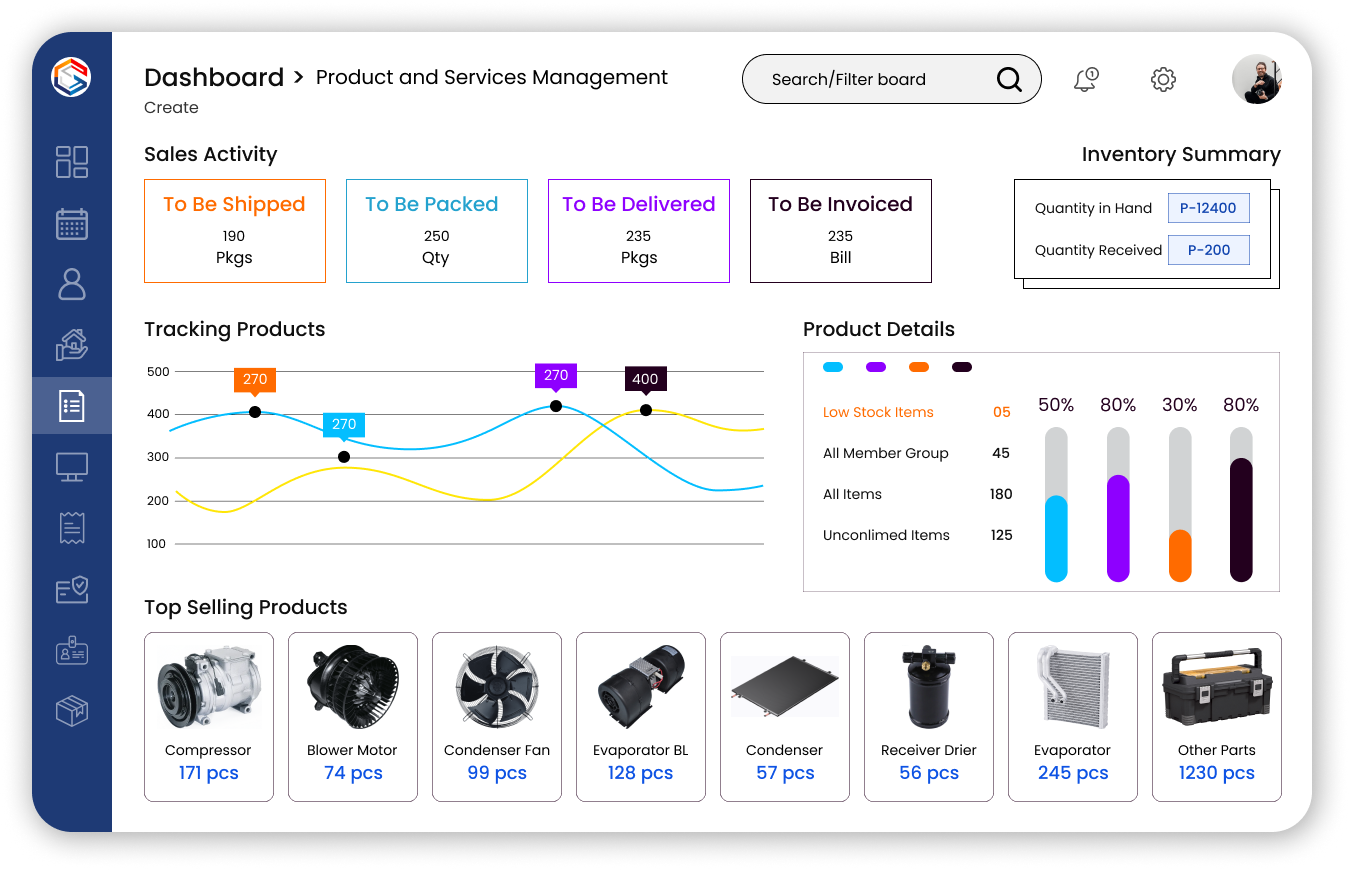1350x870 pixels.
Task: Click the app logo in the sidebar
Action: tap(71, 77)
